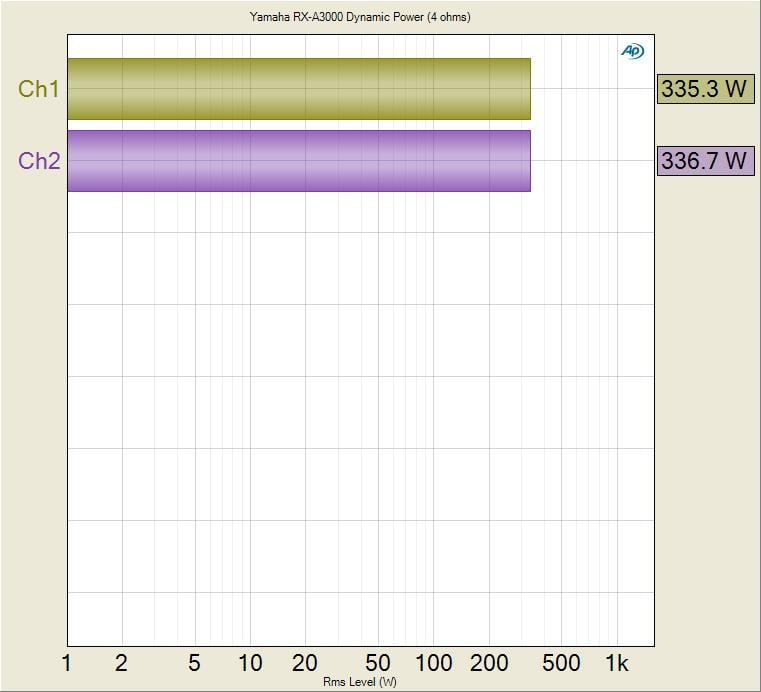Select the Ch1 olive bar

(x=298, y=89)
